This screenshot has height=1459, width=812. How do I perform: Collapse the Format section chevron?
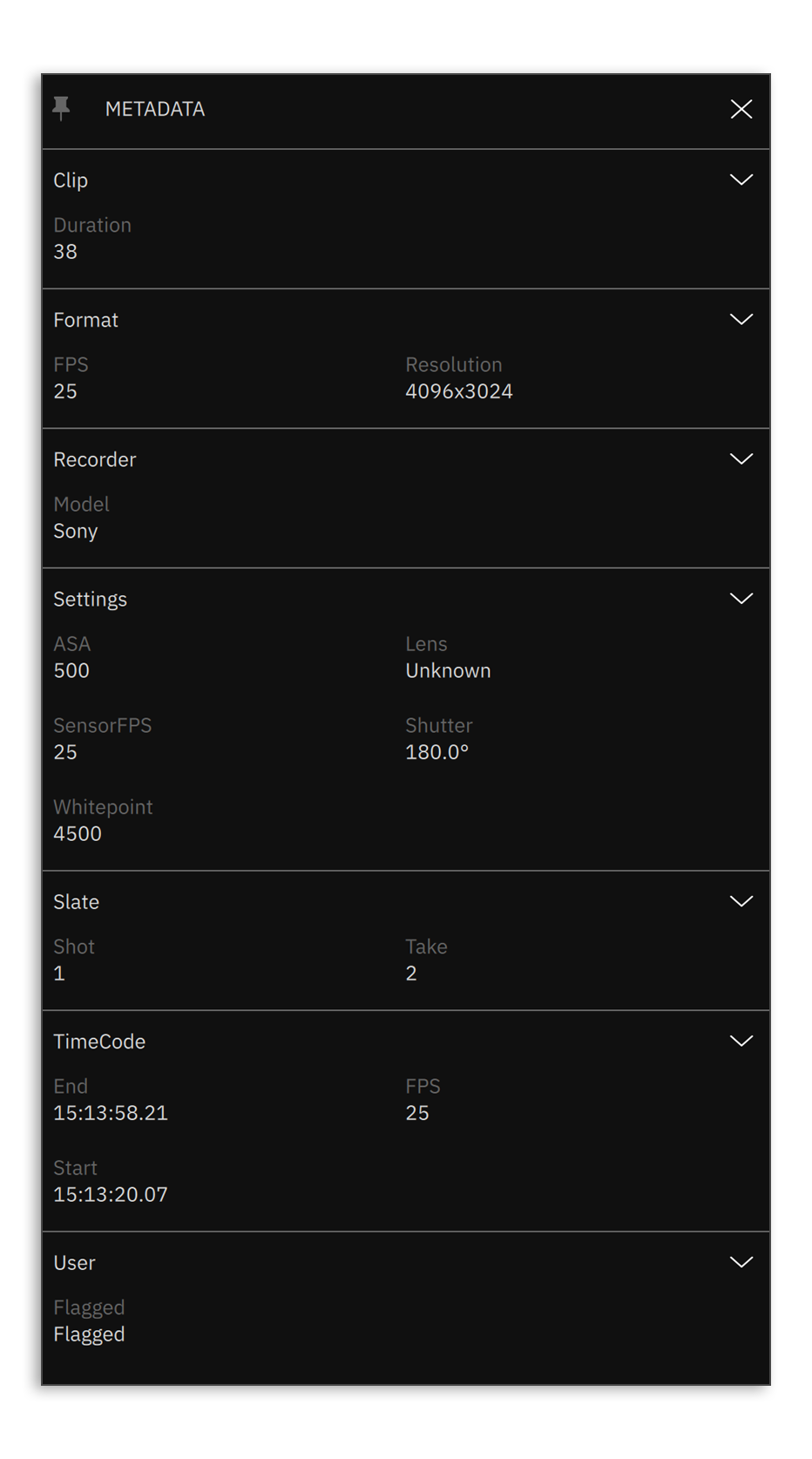coord(741,320)
